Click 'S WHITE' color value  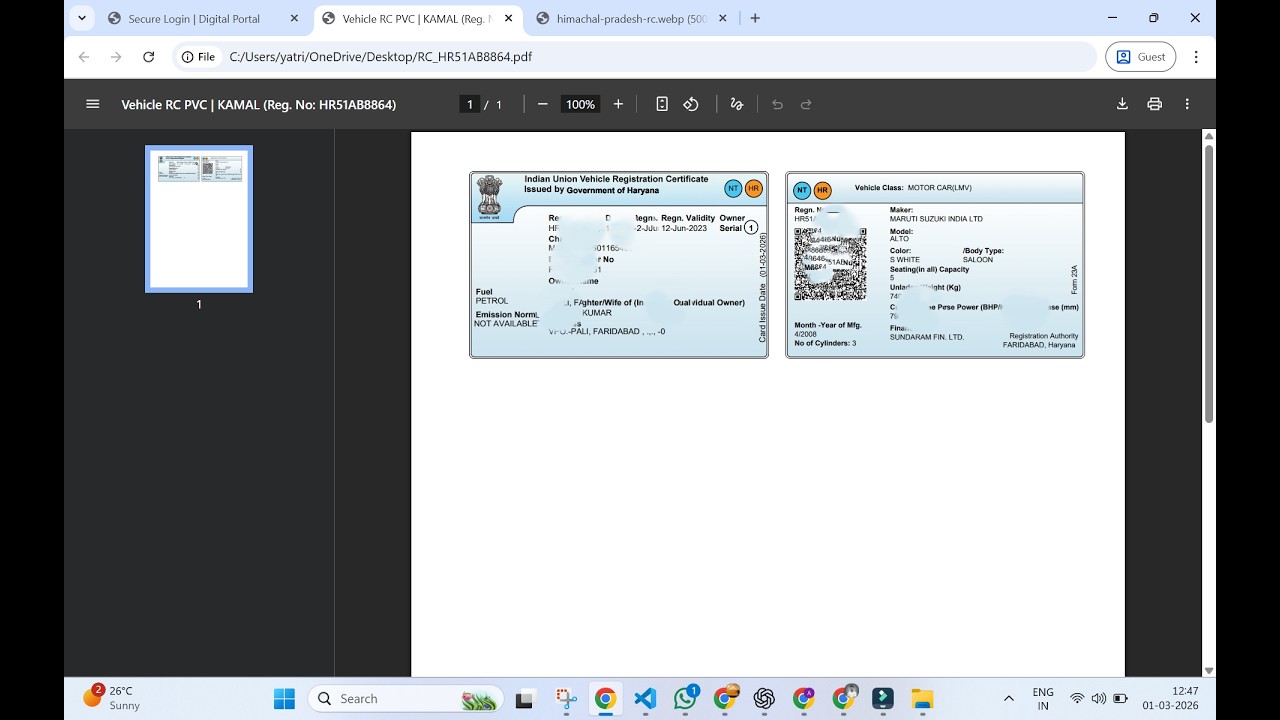tap(905, 260)
